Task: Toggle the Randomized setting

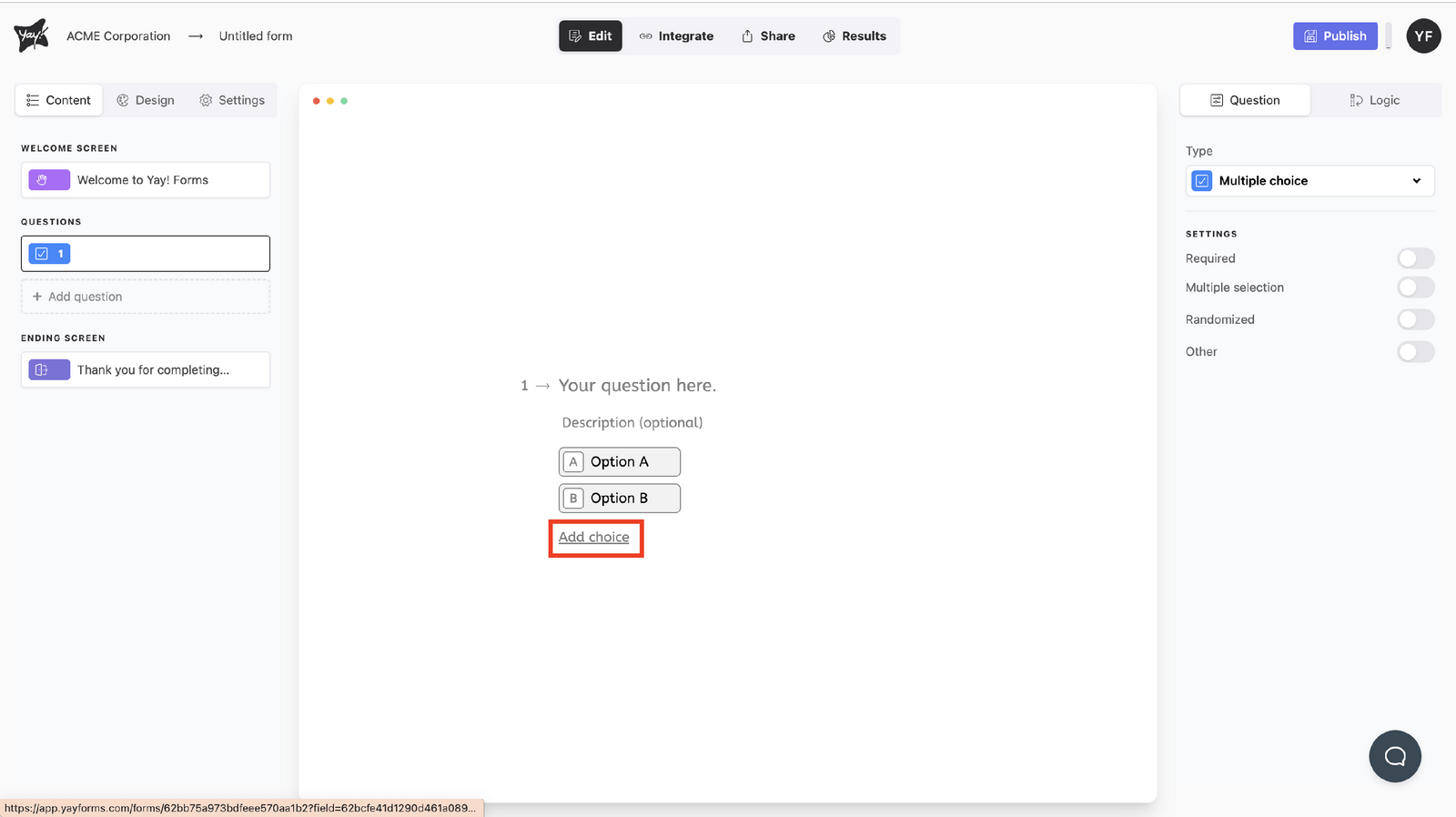Action: tap(1415, 319)
